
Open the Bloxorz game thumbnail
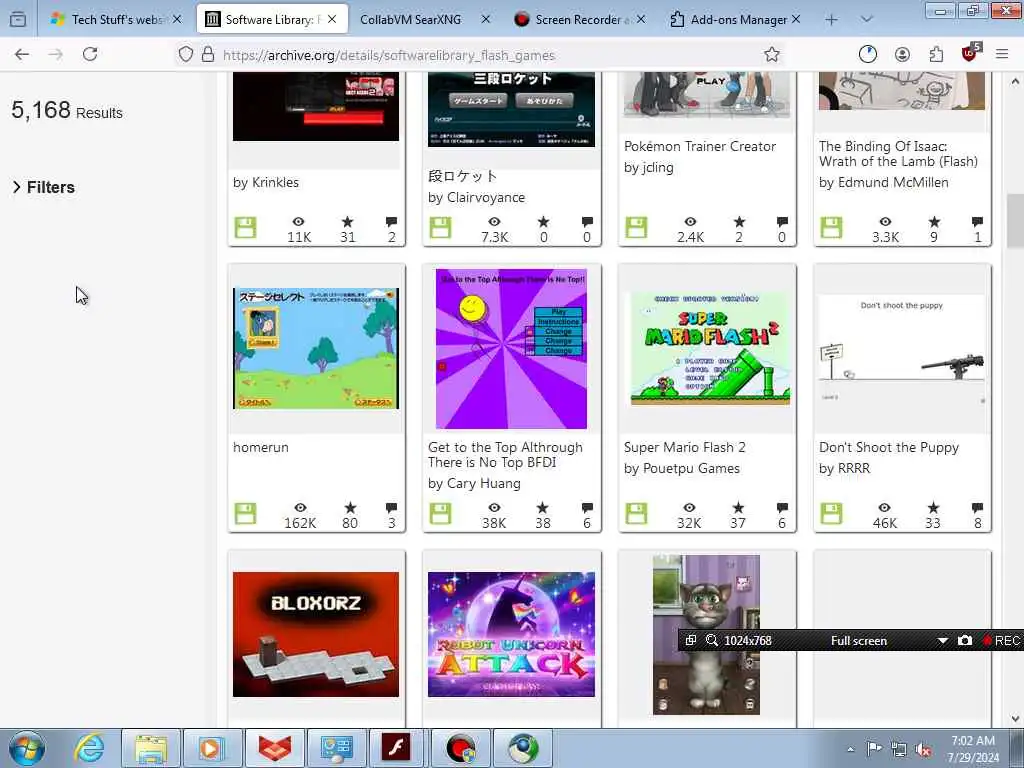(x=316, y=634)
